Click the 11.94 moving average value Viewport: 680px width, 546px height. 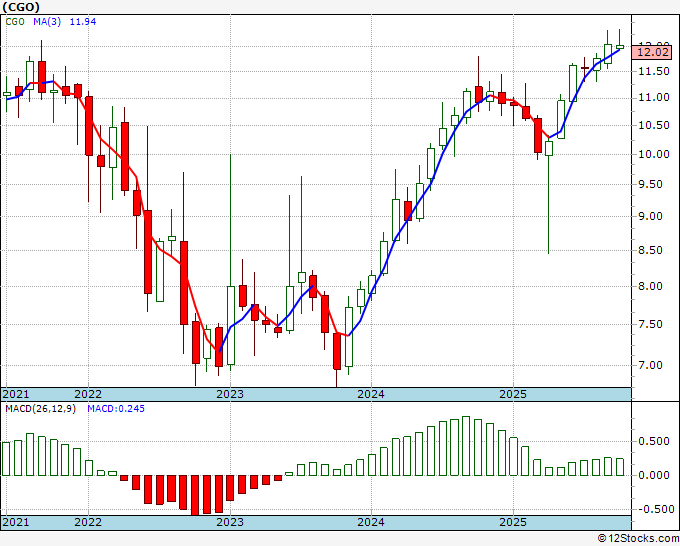click(x=83, y=22)
